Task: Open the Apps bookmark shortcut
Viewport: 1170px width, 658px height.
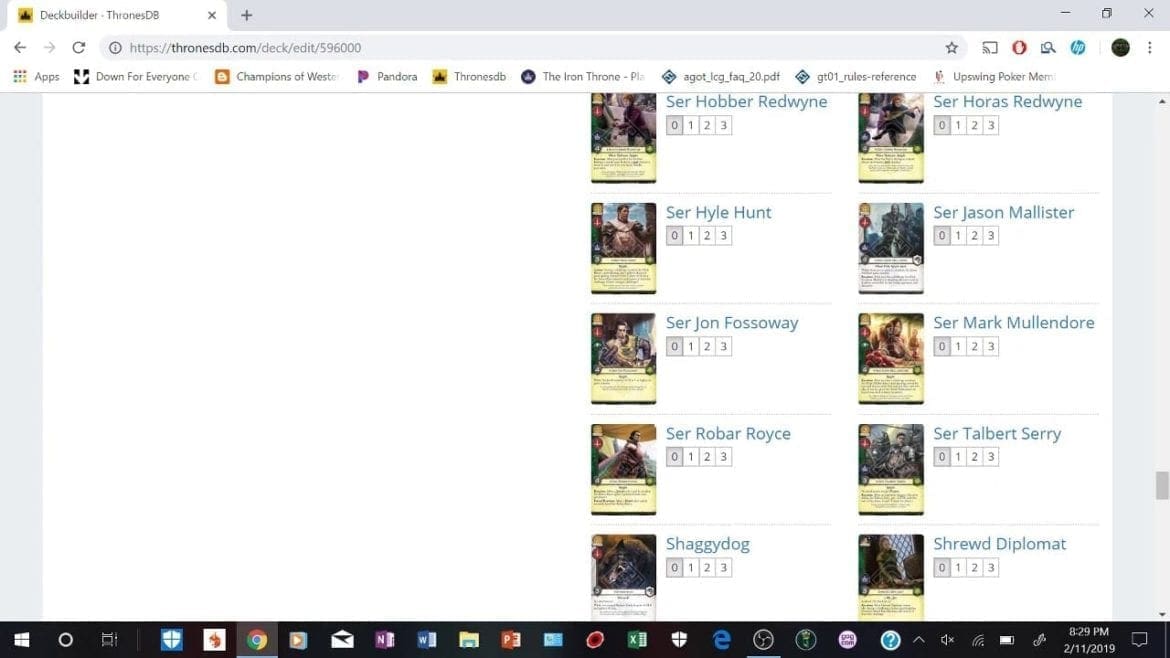Action: [37, 76]
